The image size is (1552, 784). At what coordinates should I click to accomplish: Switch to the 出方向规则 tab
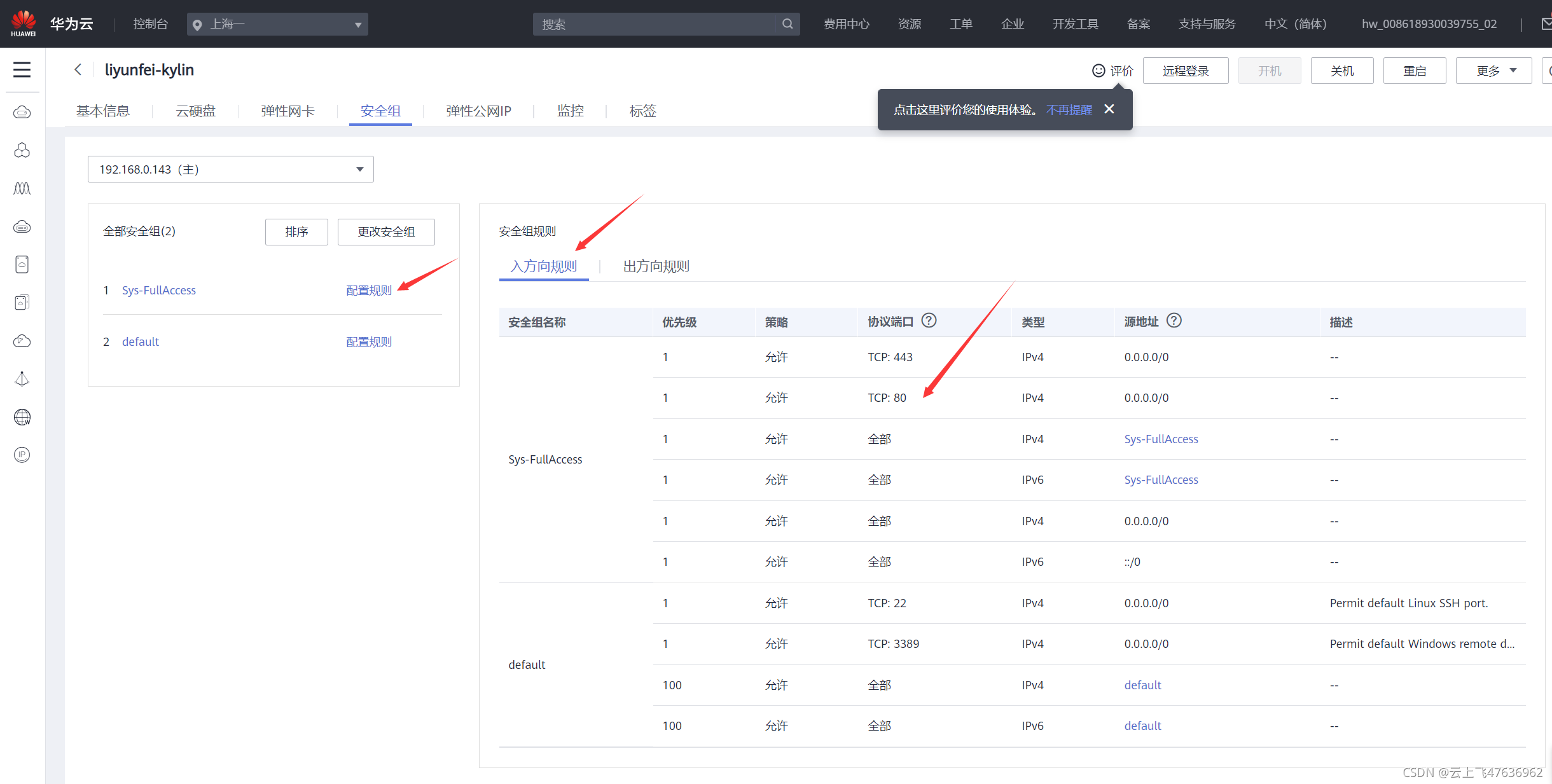pos(656,266)
